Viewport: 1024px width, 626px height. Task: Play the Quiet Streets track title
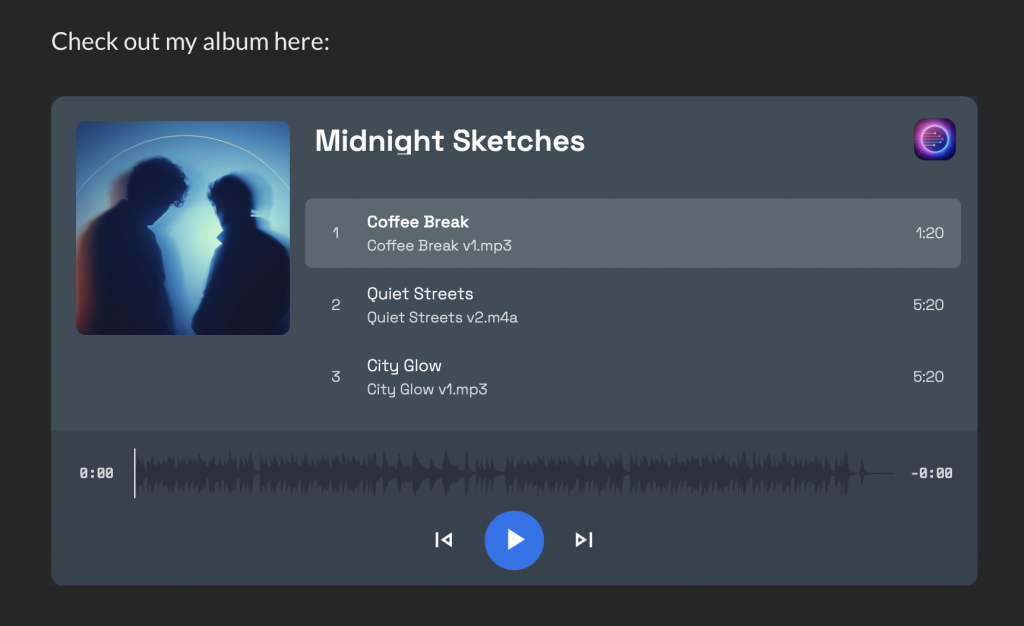(420, 294)
